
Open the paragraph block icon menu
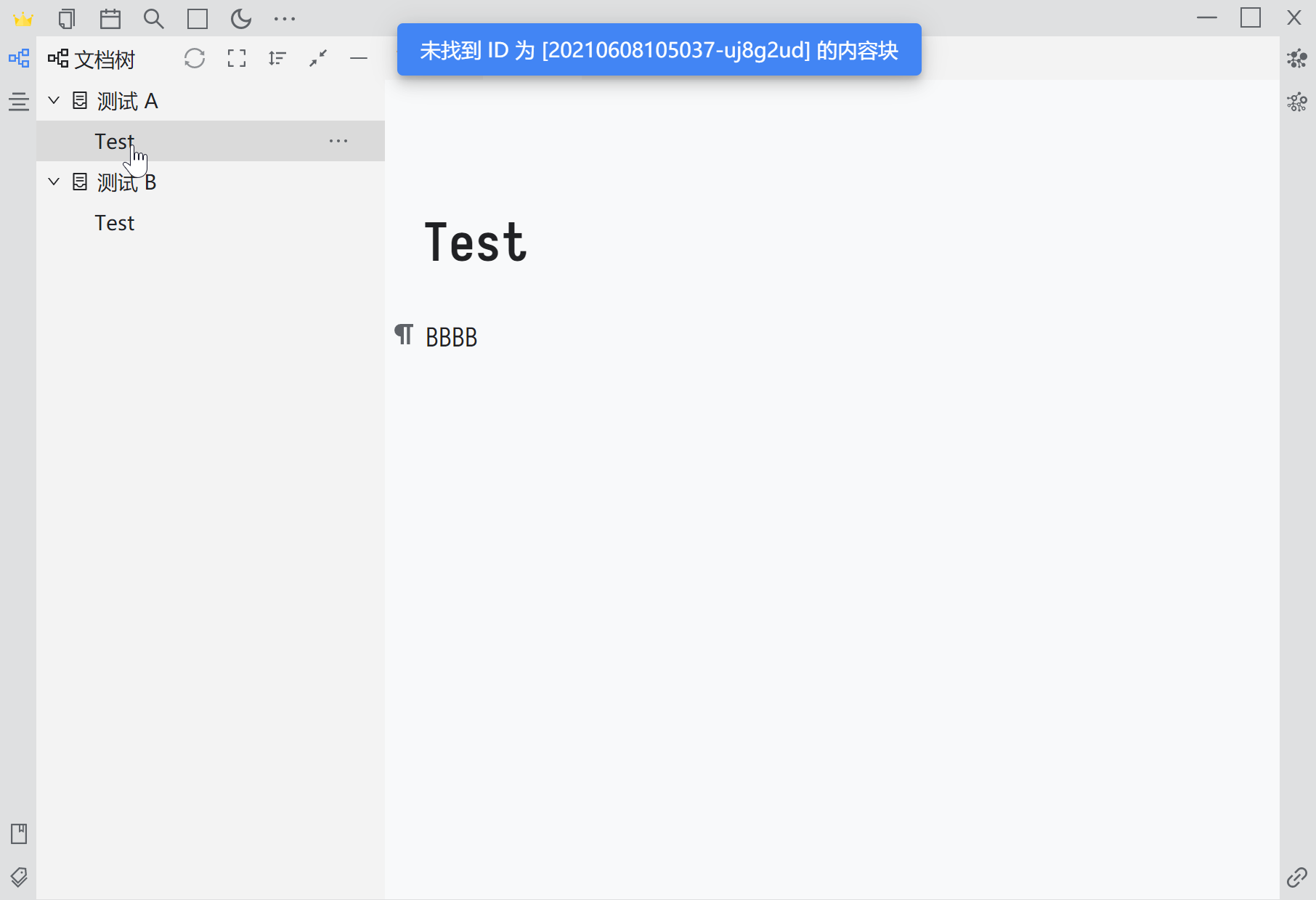pos(404,335)
